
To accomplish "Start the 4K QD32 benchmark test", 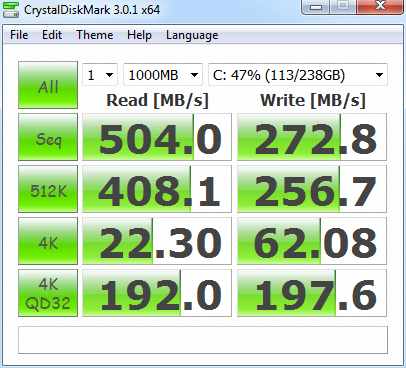I will pos(48,293).
